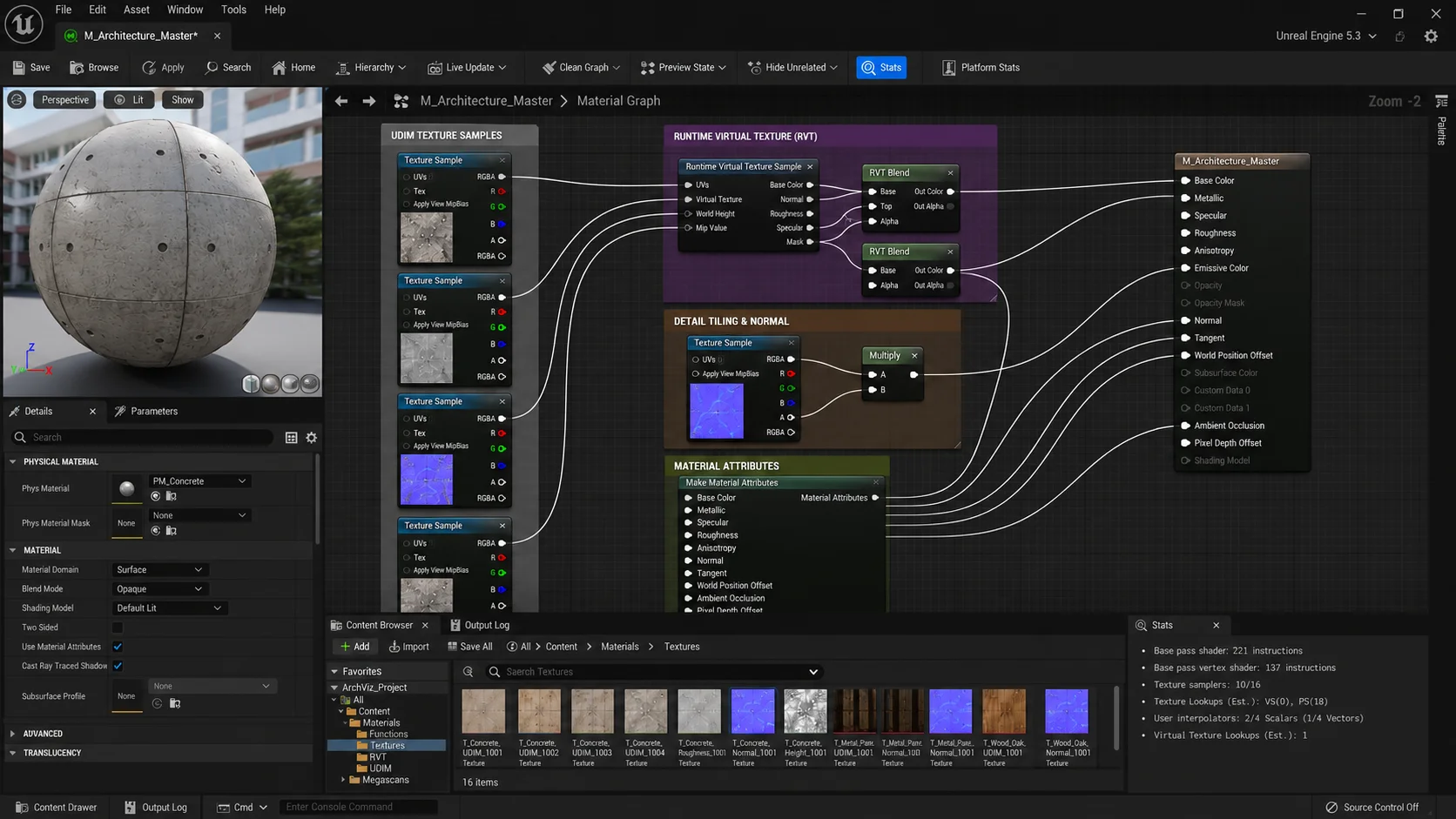The height and width of the screenshot is (819, 1456).
Task: Open Details panel settings gear
Action: pyautogui.click(x=312, y=437)
